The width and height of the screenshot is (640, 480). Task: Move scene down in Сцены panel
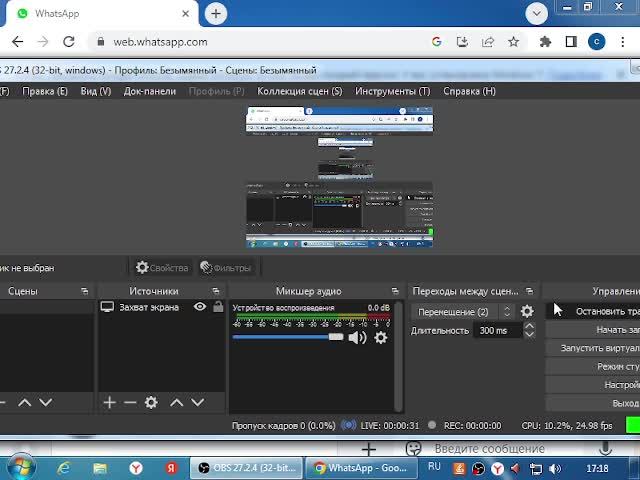(46, 402)
